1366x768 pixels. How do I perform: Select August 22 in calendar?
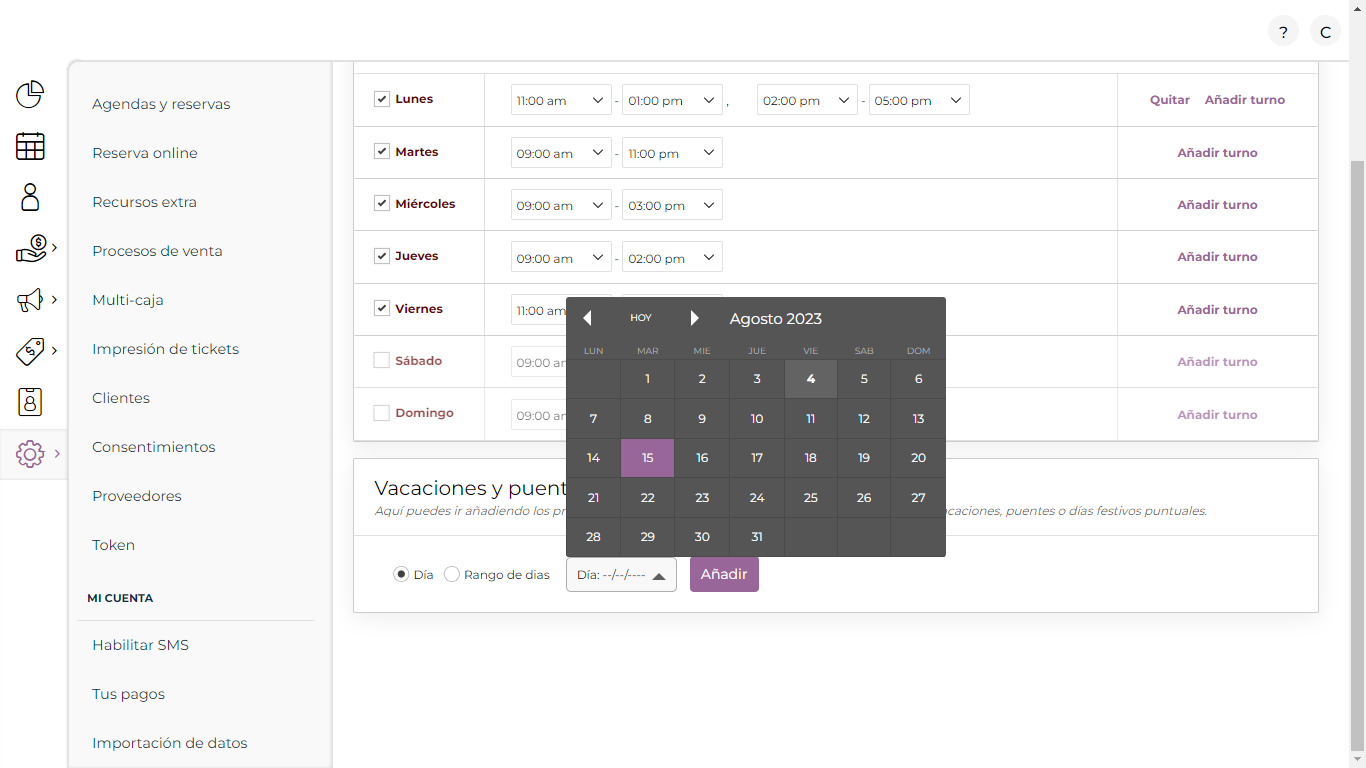648,498
